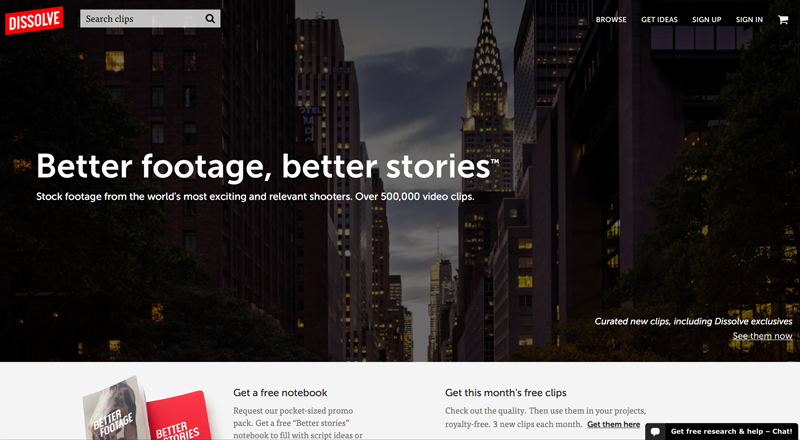The width and height of the screenshot is (800, 440).
Task: Select Get this month's free clips heading
Action: pos(506,393)
